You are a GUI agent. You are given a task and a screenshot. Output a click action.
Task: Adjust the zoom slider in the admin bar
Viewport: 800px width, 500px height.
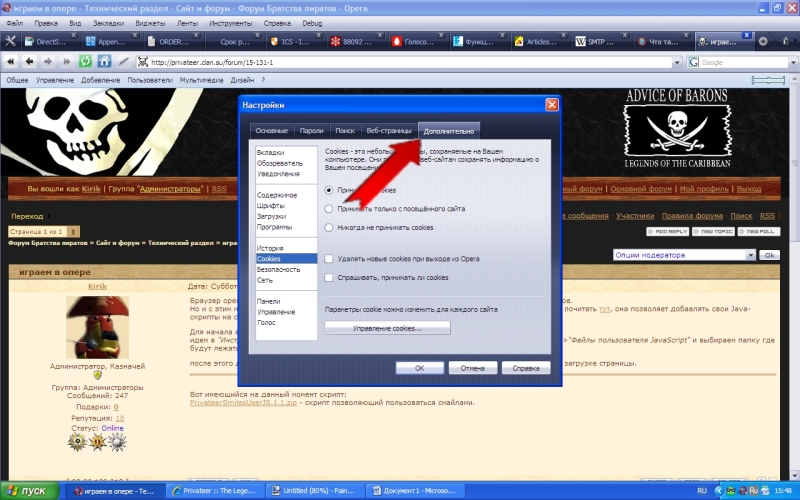coord(768,80)
